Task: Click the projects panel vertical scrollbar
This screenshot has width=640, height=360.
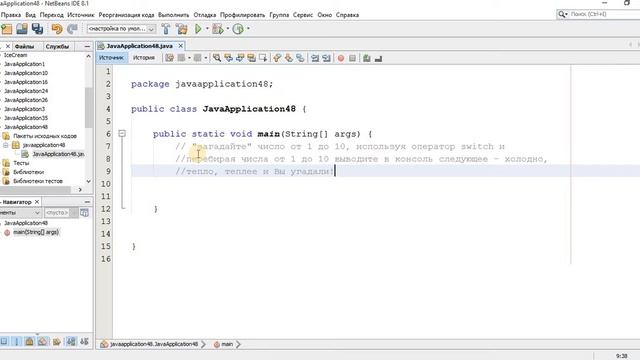Action: point(89,107)
